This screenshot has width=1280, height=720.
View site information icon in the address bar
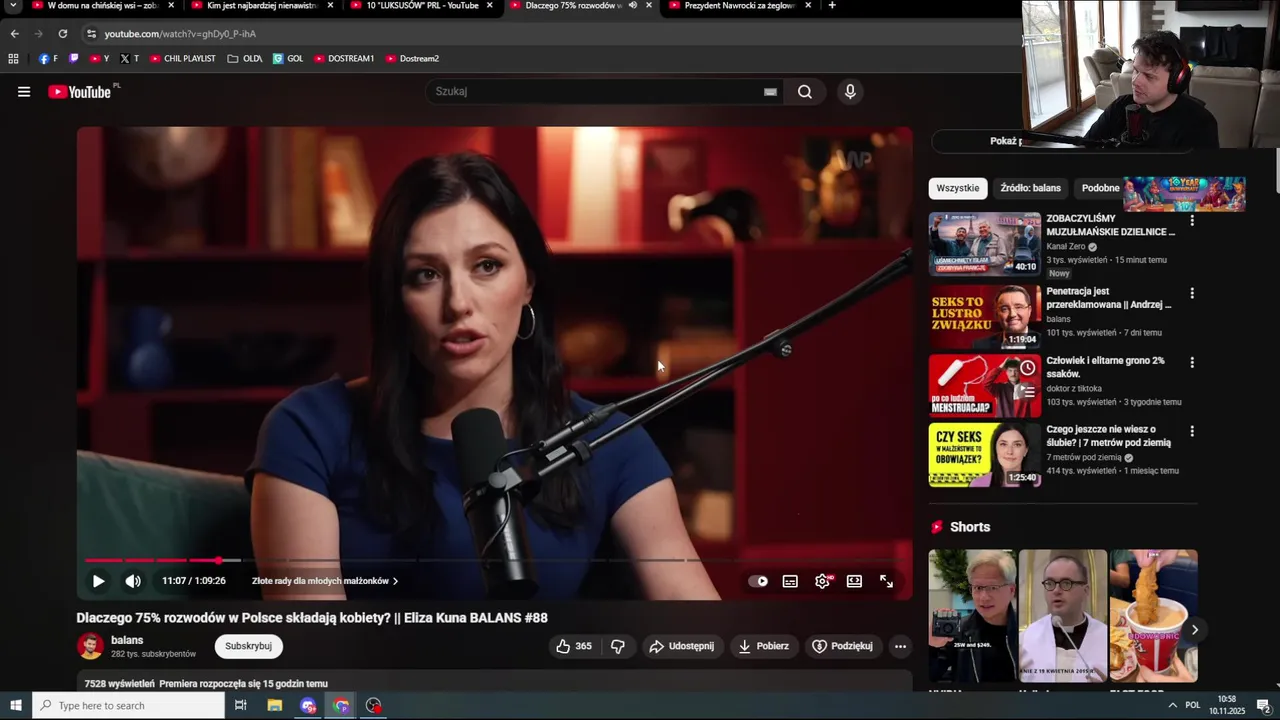(x=91, y=34)
